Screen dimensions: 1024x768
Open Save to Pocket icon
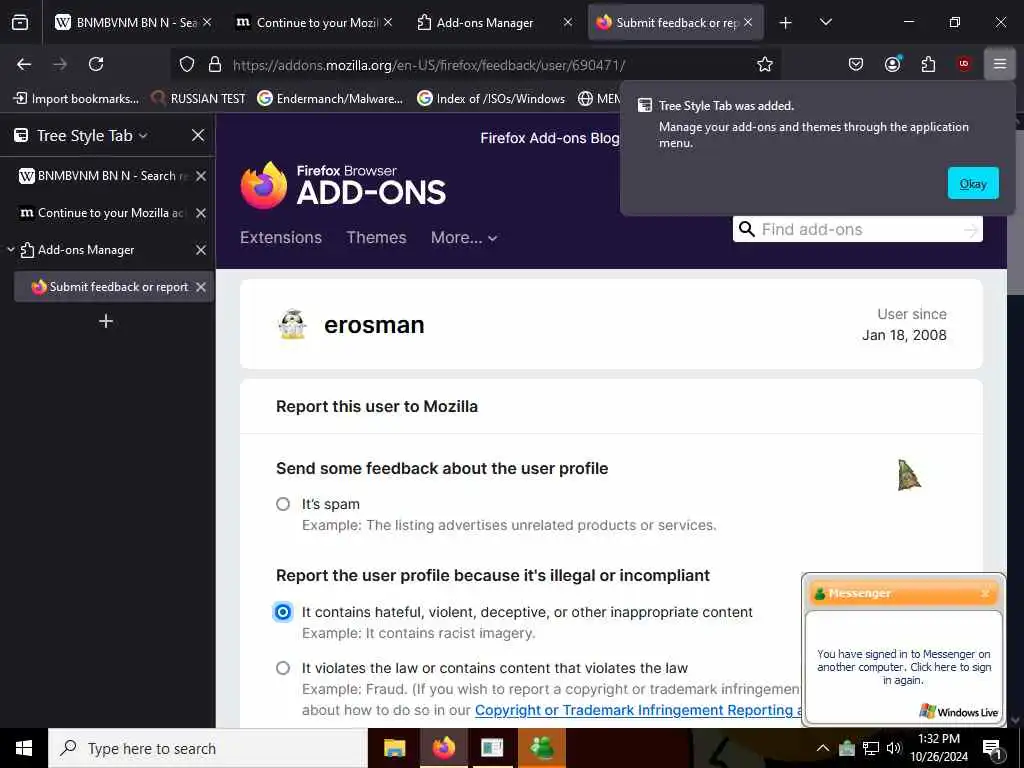click(x=856, y=64)
